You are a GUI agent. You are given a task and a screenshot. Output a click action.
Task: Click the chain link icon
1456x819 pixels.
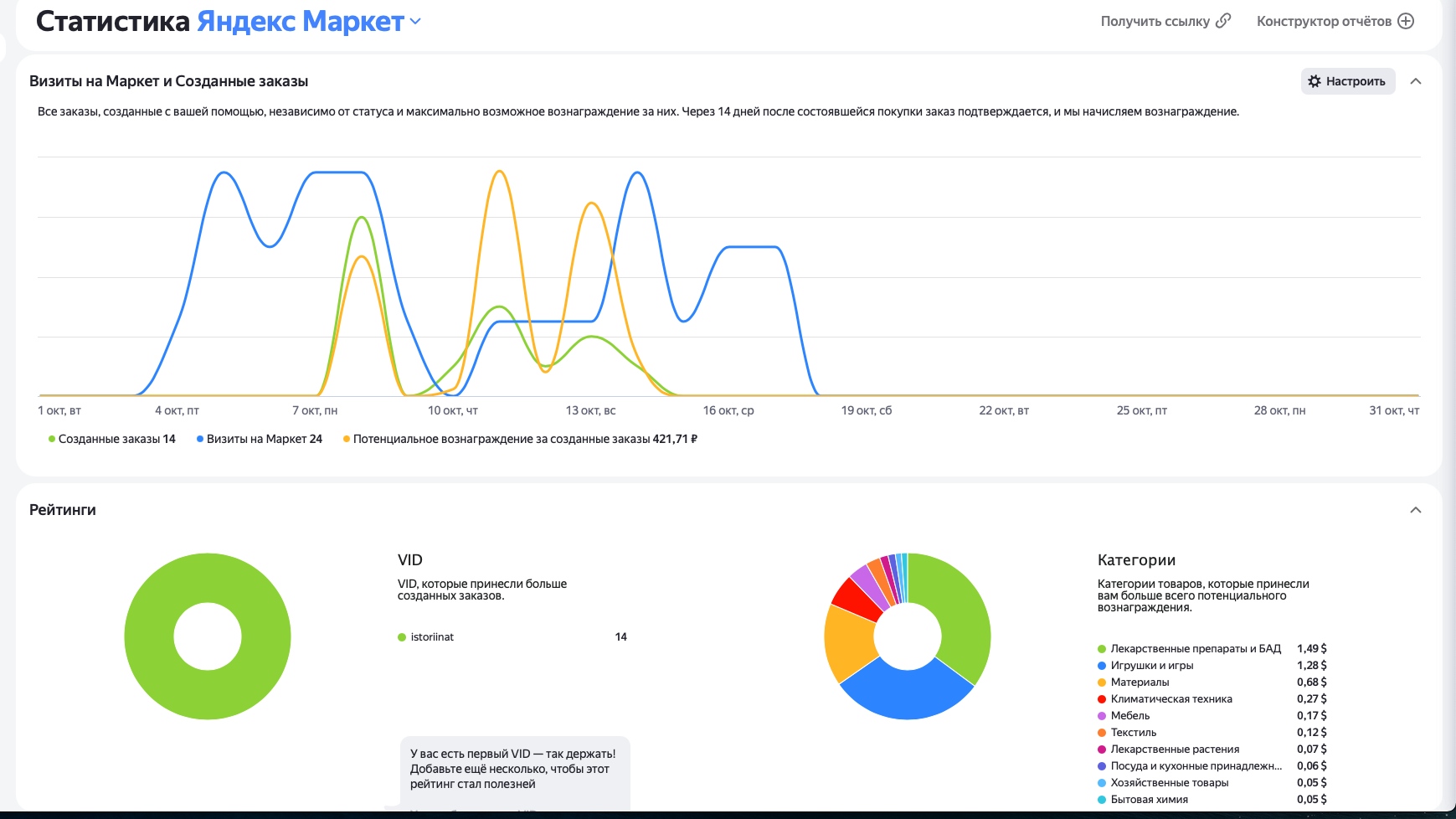(1223, 21)
